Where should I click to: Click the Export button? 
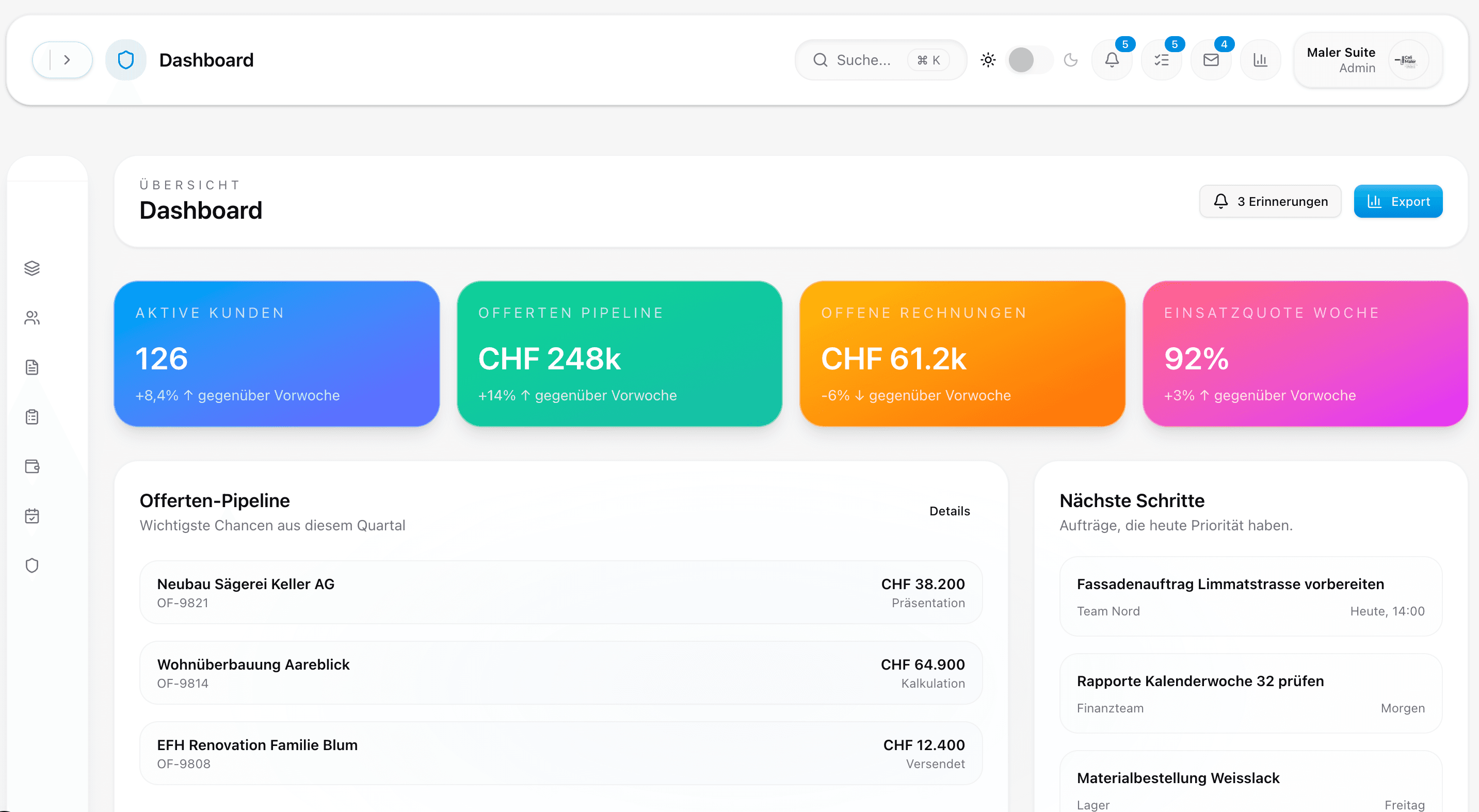pyautogui.click(x=1398, y=201)
